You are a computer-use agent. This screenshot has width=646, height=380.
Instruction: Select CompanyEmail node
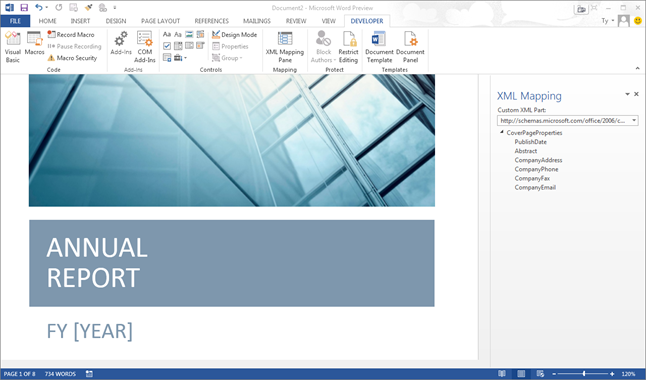point(535,187)
